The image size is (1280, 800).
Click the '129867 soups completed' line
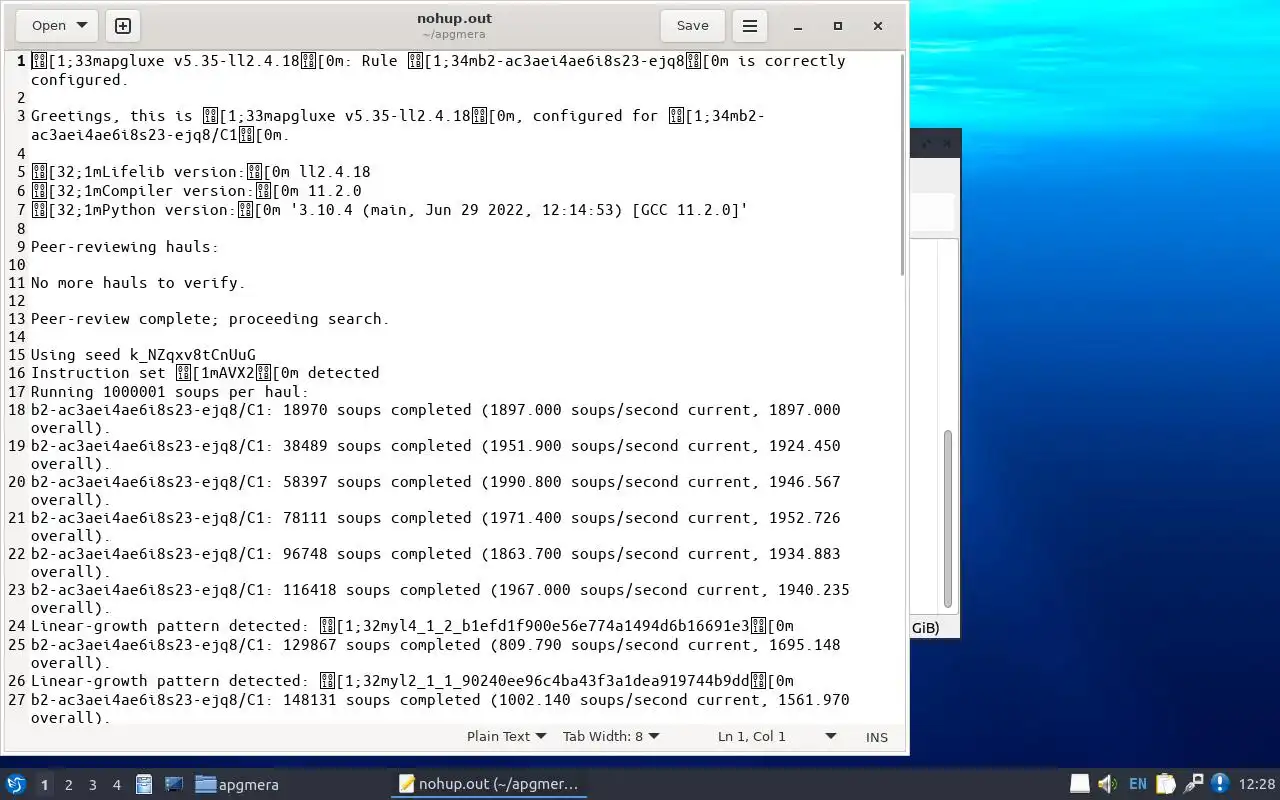click(x=436, y=654)
